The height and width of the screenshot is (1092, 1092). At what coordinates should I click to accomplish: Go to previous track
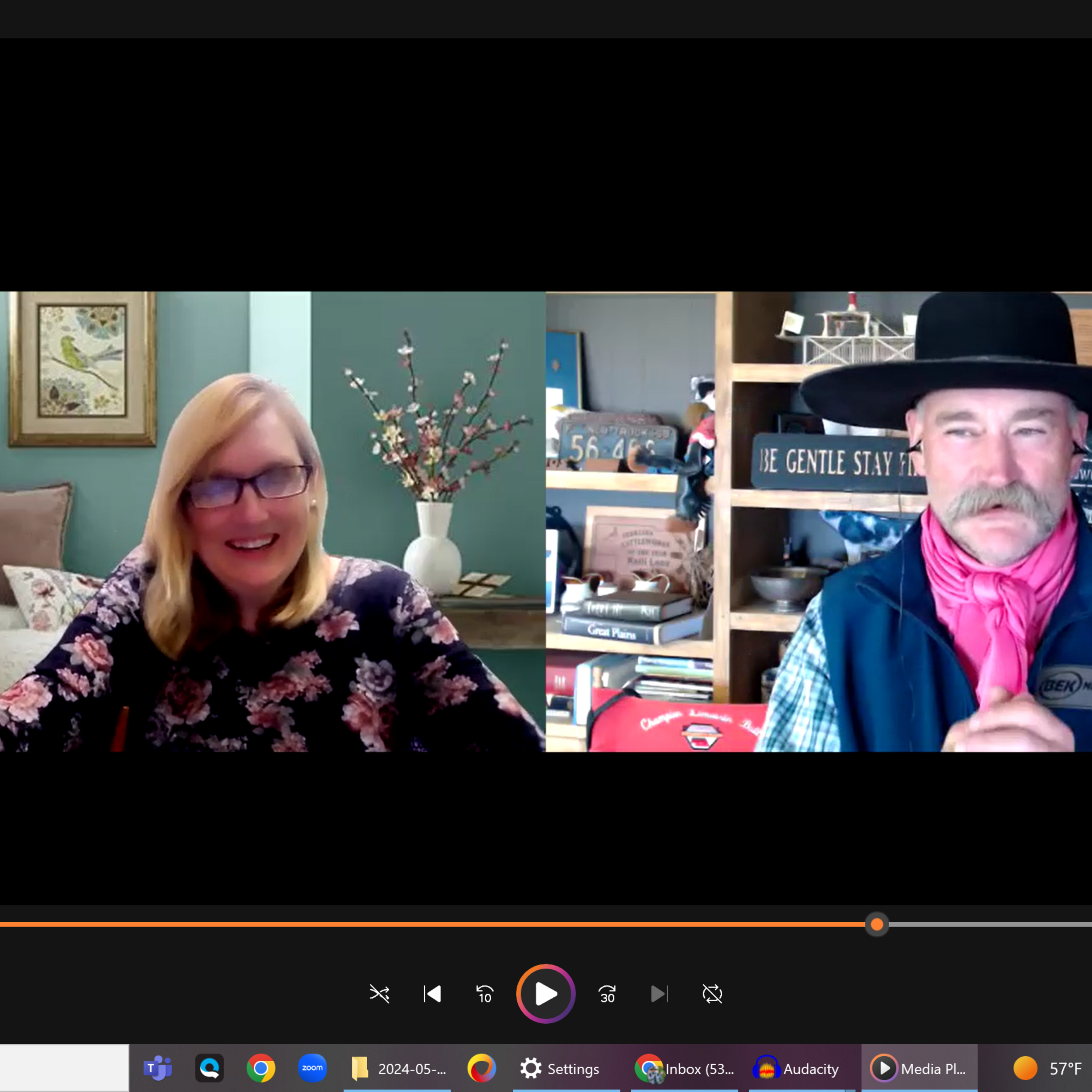coord(432,994)
